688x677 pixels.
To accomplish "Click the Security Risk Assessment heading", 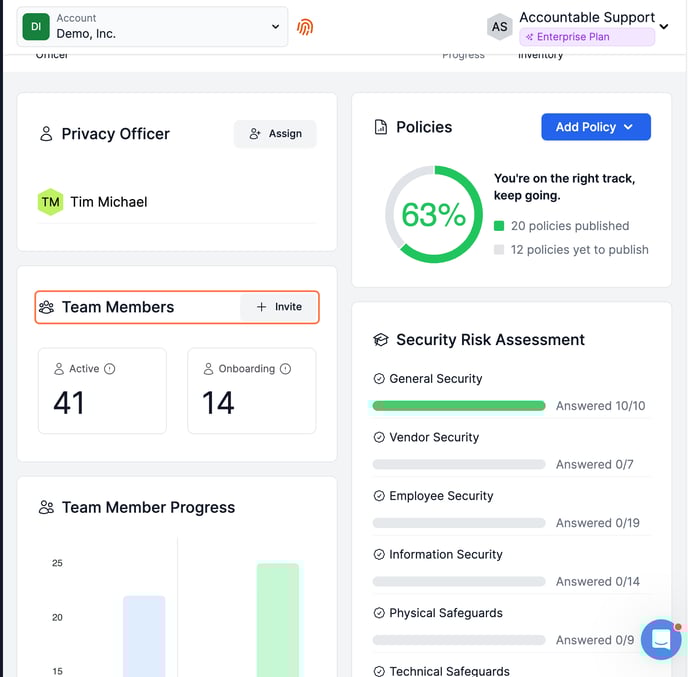I will point(490,340).
